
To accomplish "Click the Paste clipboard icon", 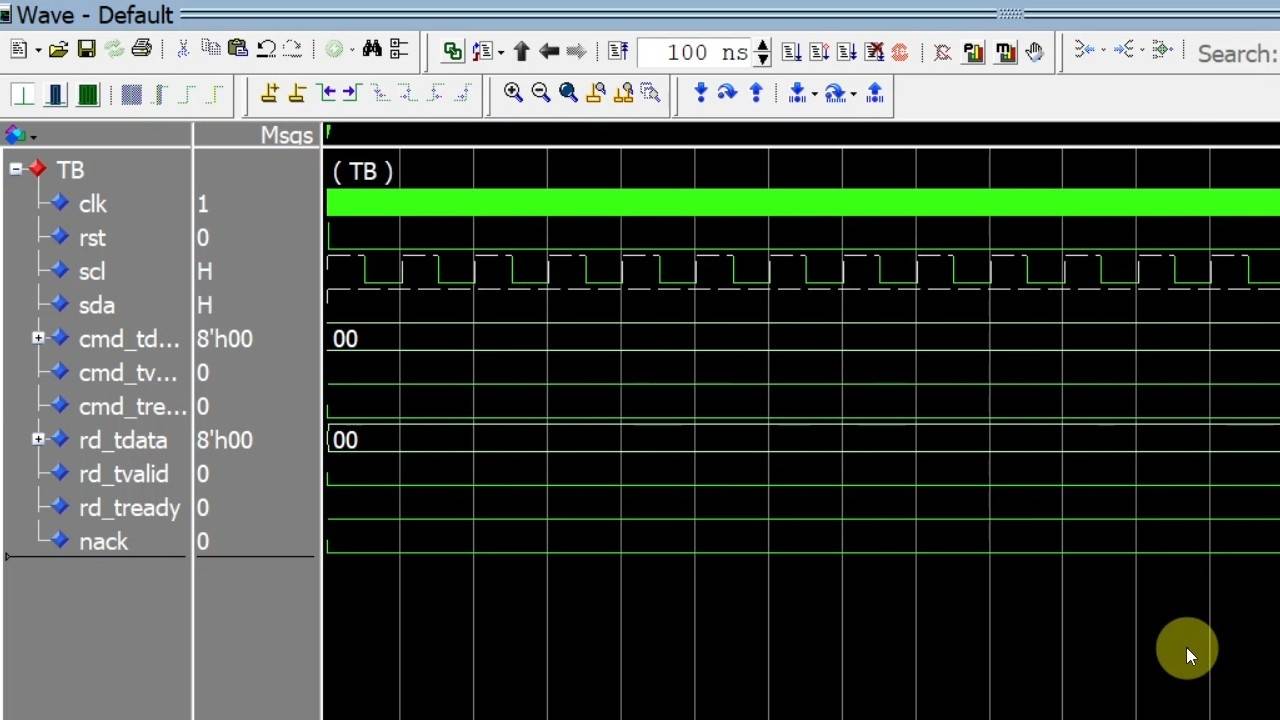I will 238,50.
